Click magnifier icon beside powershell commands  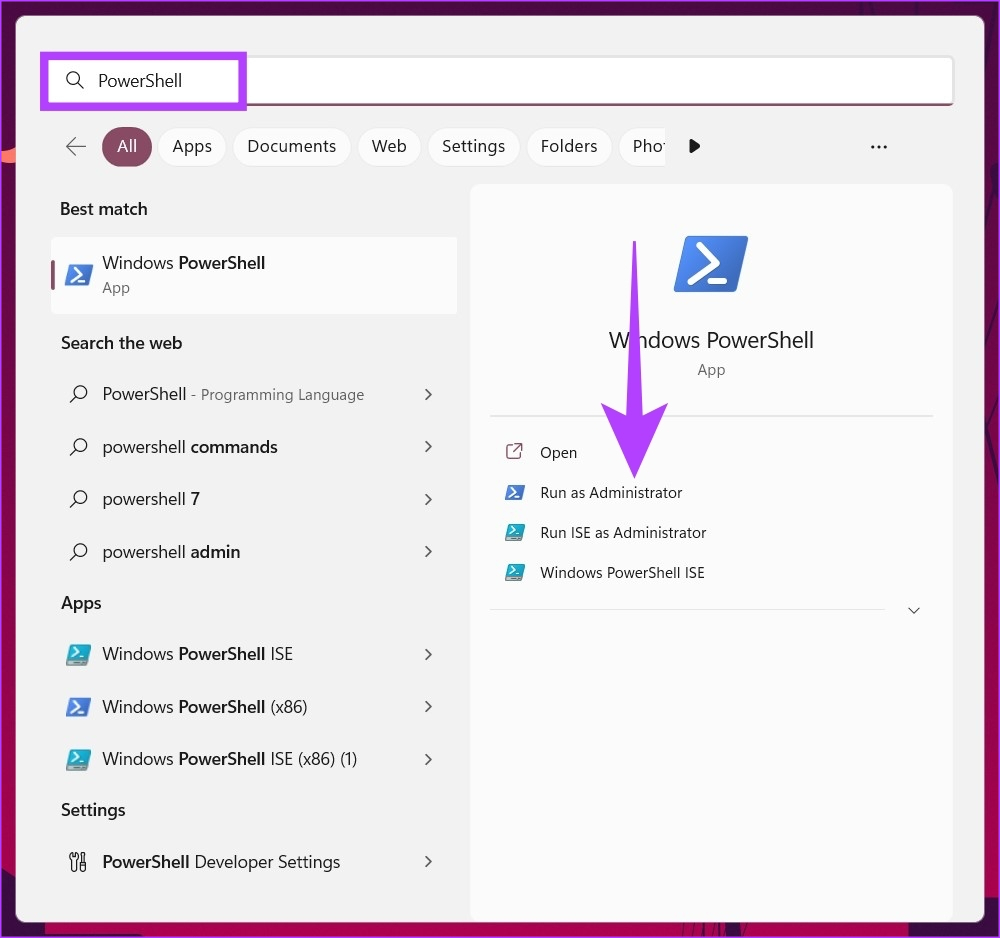click(x=78, y=446)
